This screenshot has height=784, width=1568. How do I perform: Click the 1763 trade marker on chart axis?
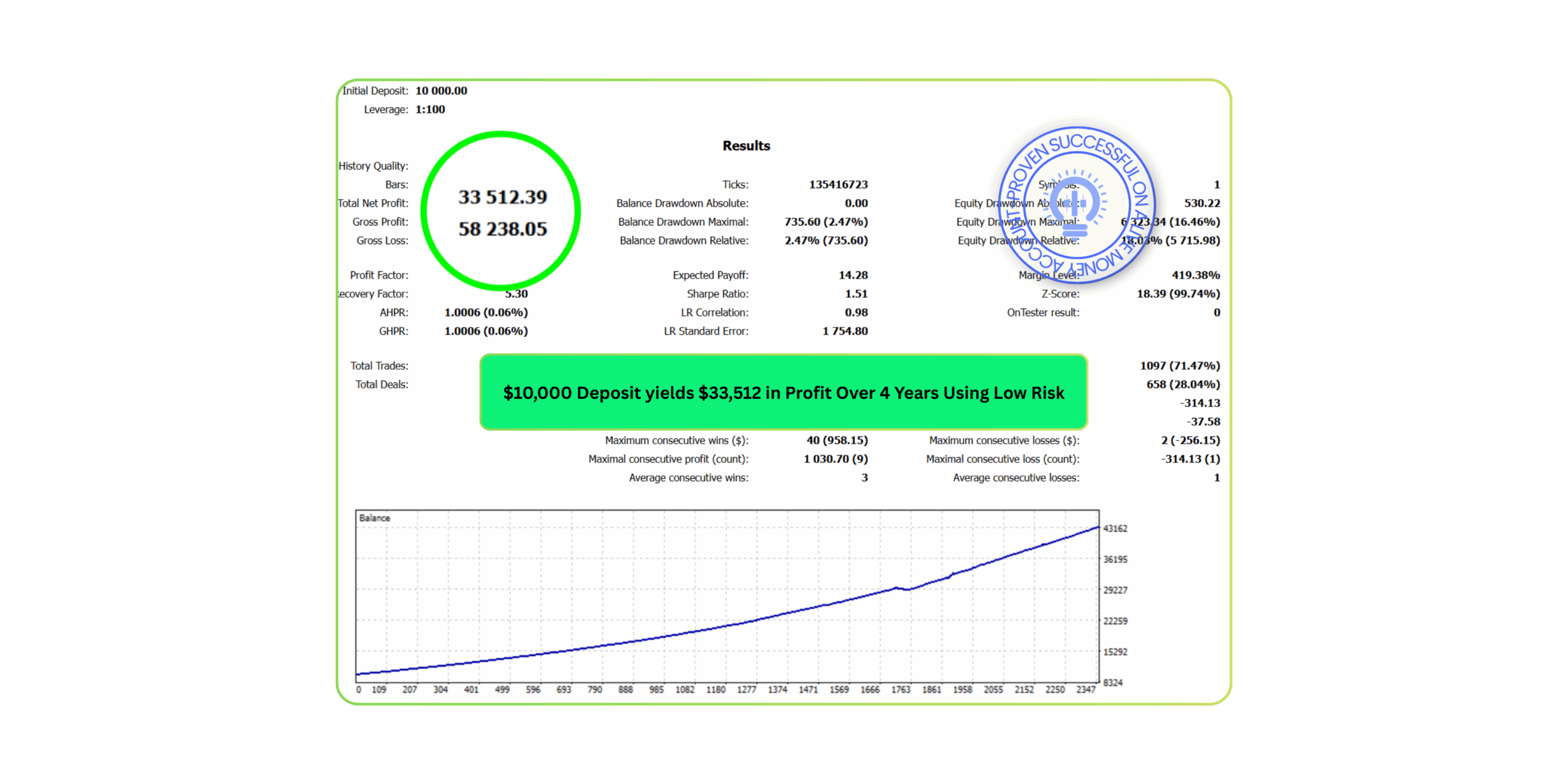(x=900, y=690)
